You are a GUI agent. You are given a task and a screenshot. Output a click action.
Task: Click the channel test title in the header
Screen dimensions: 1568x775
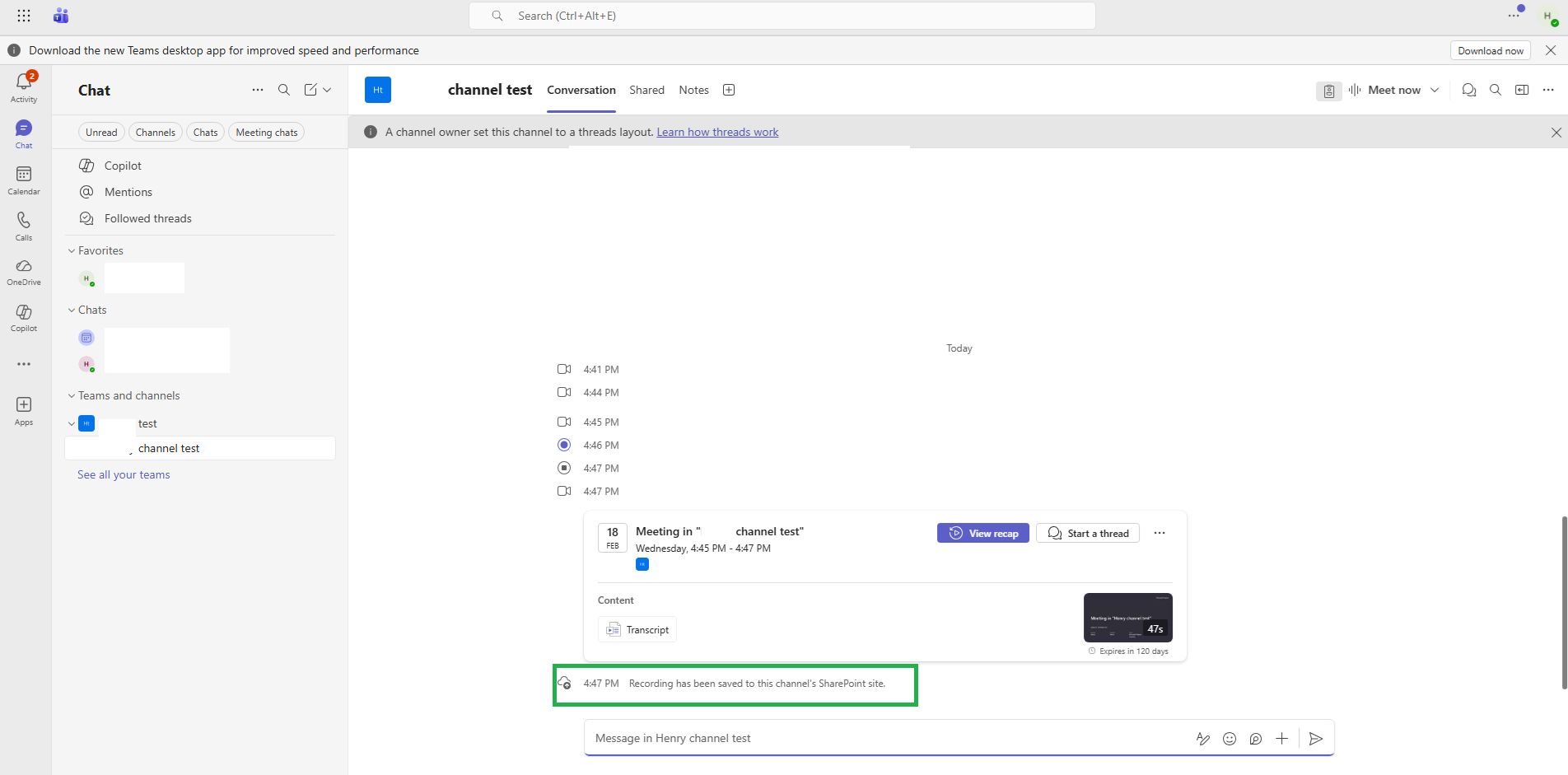click(490, 90)
